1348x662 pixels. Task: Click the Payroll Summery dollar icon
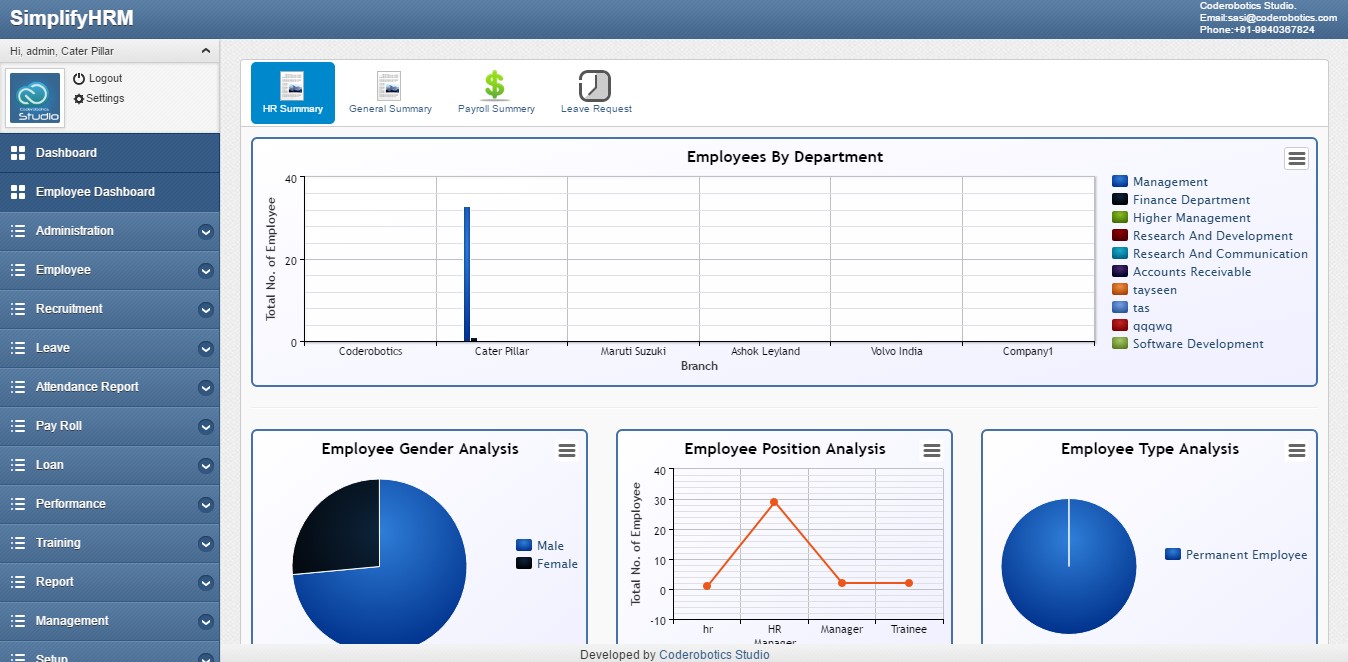[495, 86]
